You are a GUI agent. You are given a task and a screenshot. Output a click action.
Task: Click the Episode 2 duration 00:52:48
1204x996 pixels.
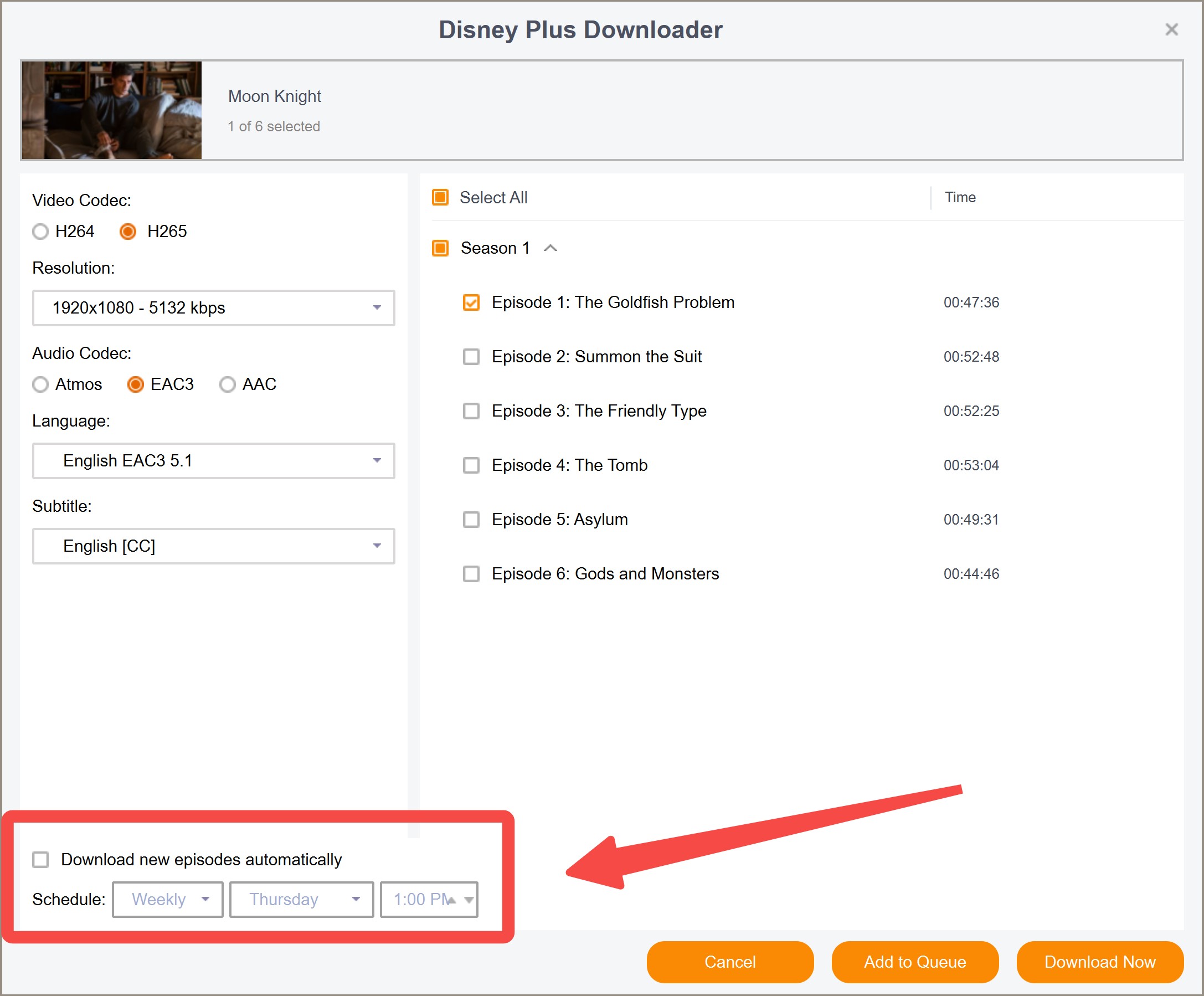click(x=971, y=357)
